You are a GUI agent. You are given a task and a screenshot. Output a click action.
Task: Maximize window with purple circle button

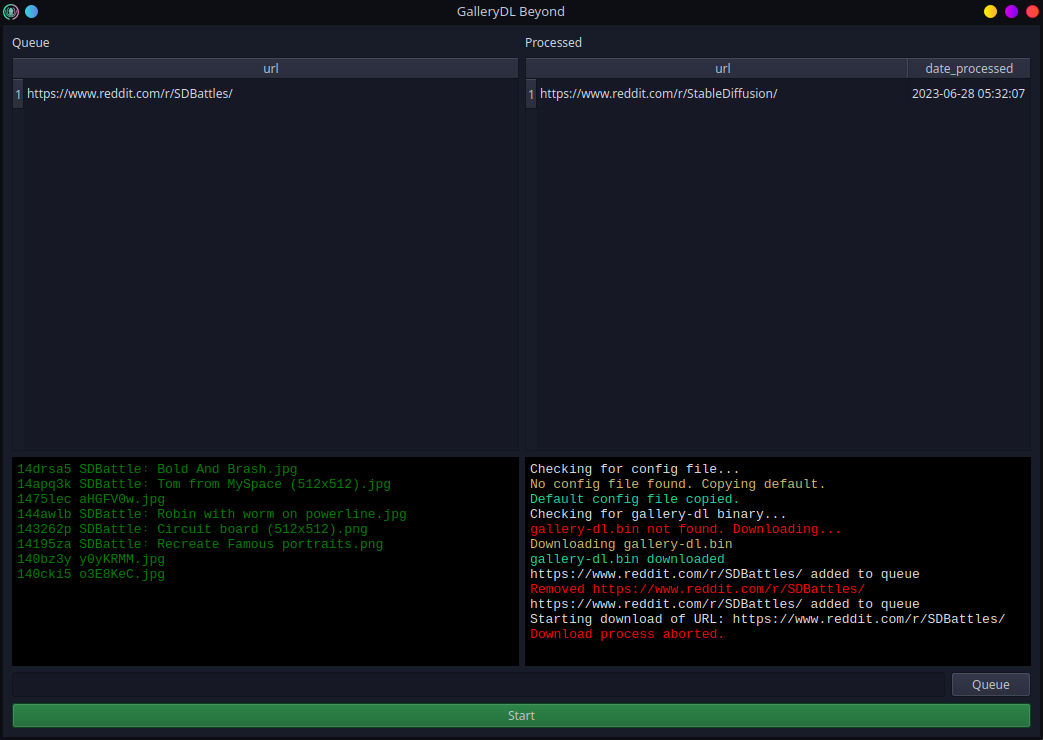(x=1012, y=11)
